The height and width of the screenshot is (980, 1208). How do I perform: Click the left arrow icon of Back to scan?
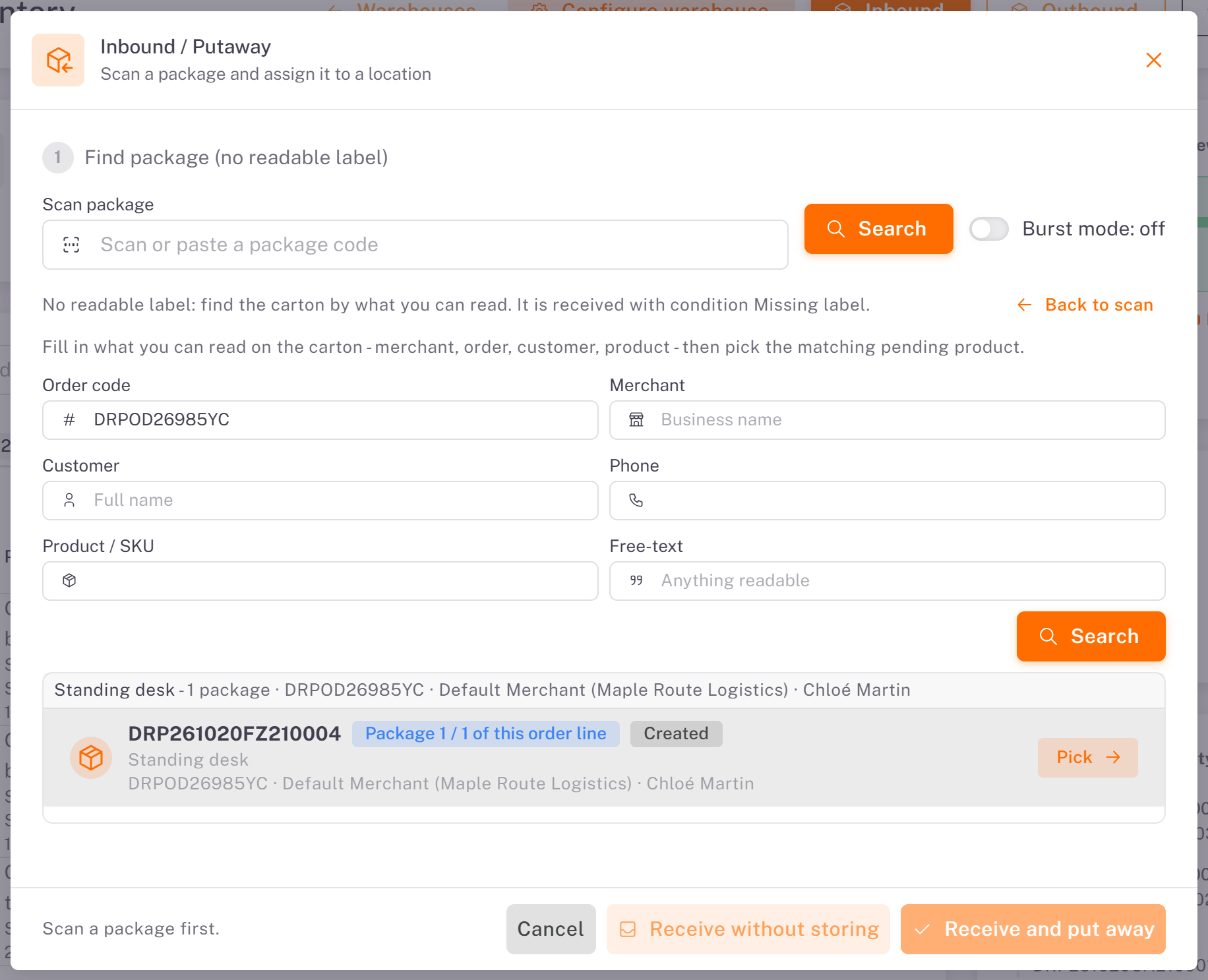point(1025,305)
